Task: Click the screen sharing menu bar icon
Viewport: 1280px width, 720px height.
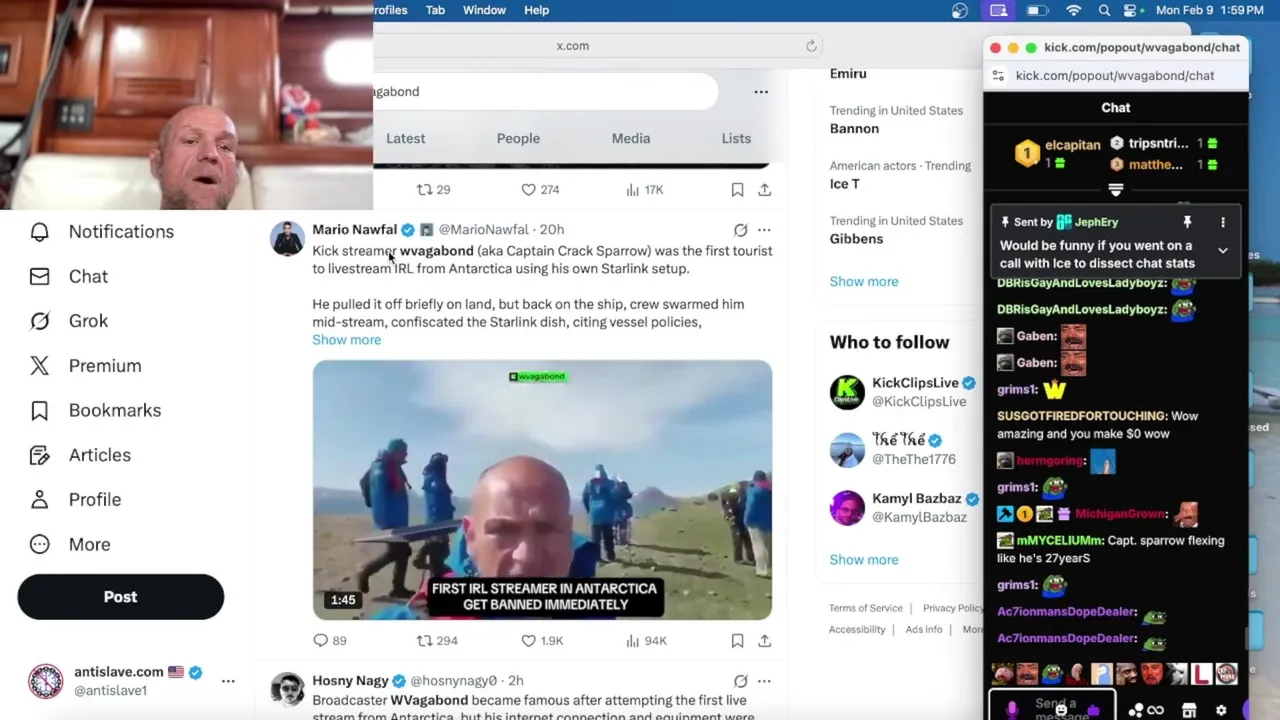Action: pyautogui.click(x=998, y=10)
